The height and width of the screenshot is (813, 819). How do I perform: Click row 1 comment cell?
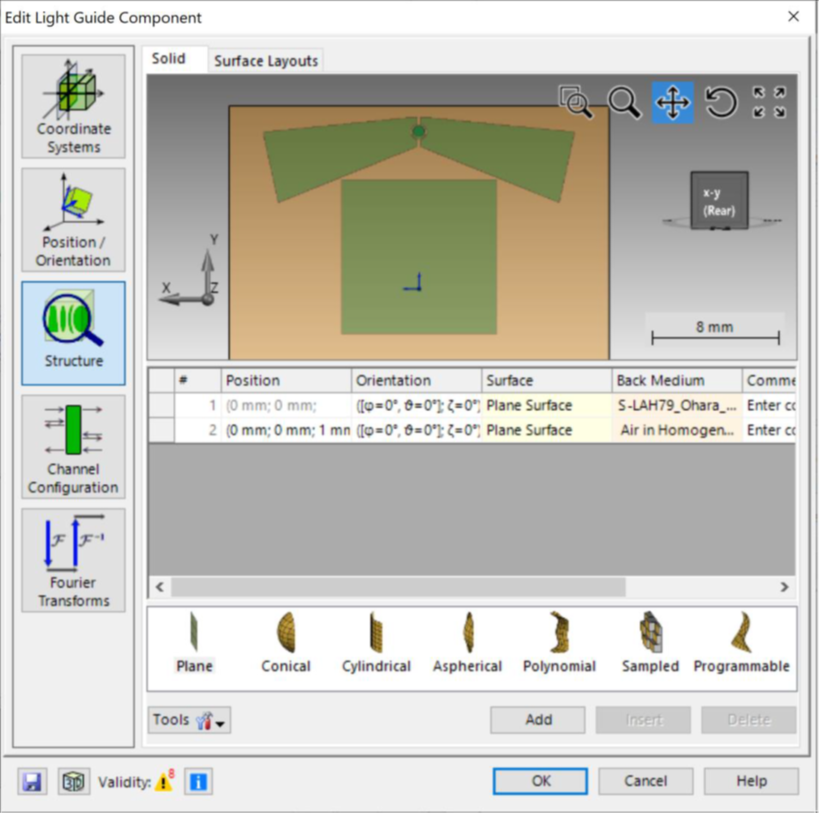[769, 405]
